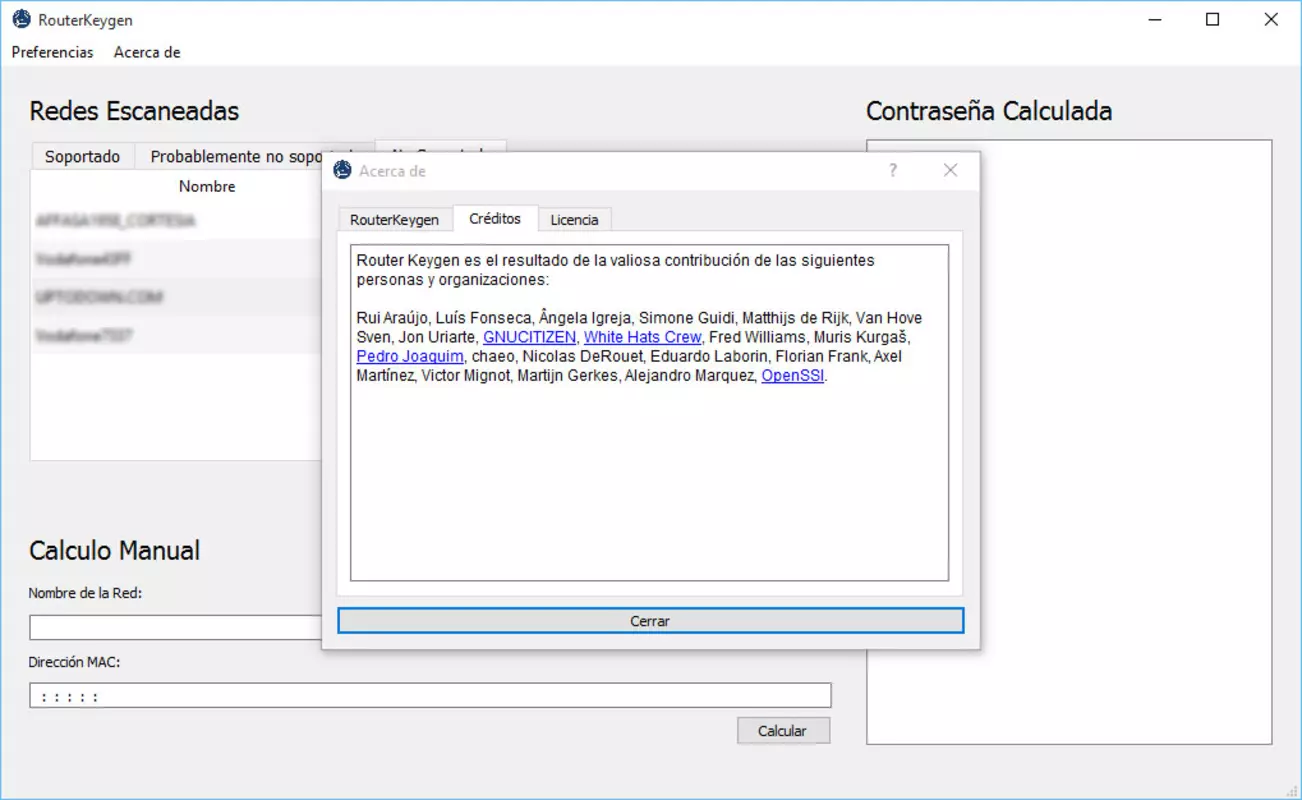Select the UPTODOWN.COM network row

176,297
